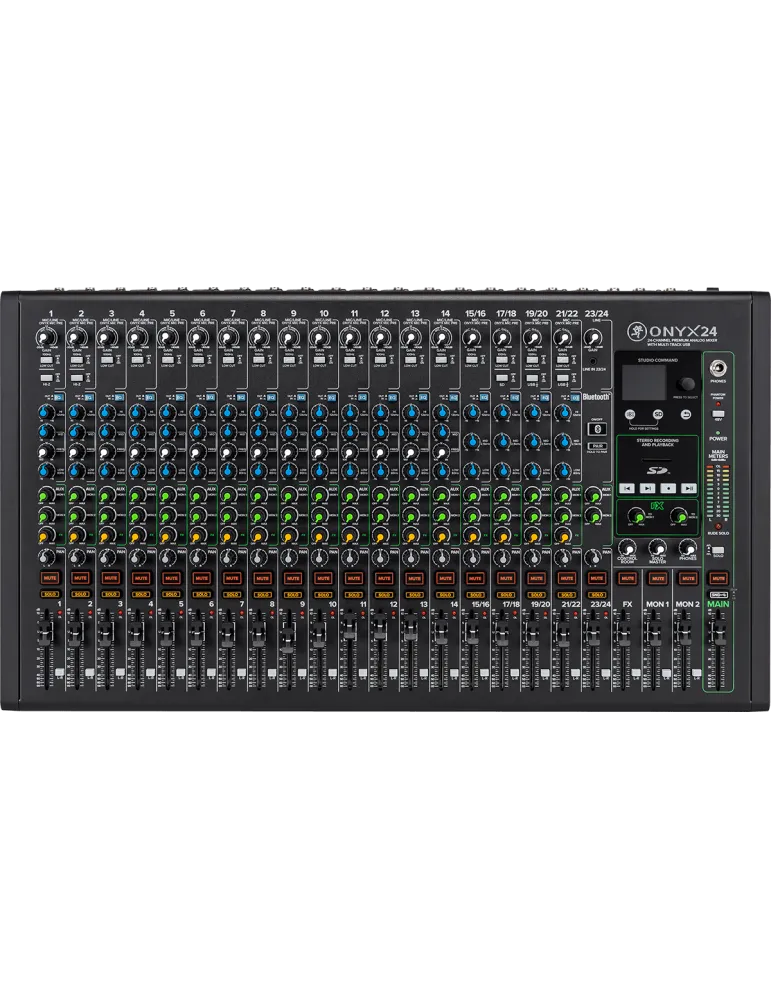Screen dimensions: 771x1000
Task: Tap the SD button under Studio Command screen
Action: click(657, 414)
